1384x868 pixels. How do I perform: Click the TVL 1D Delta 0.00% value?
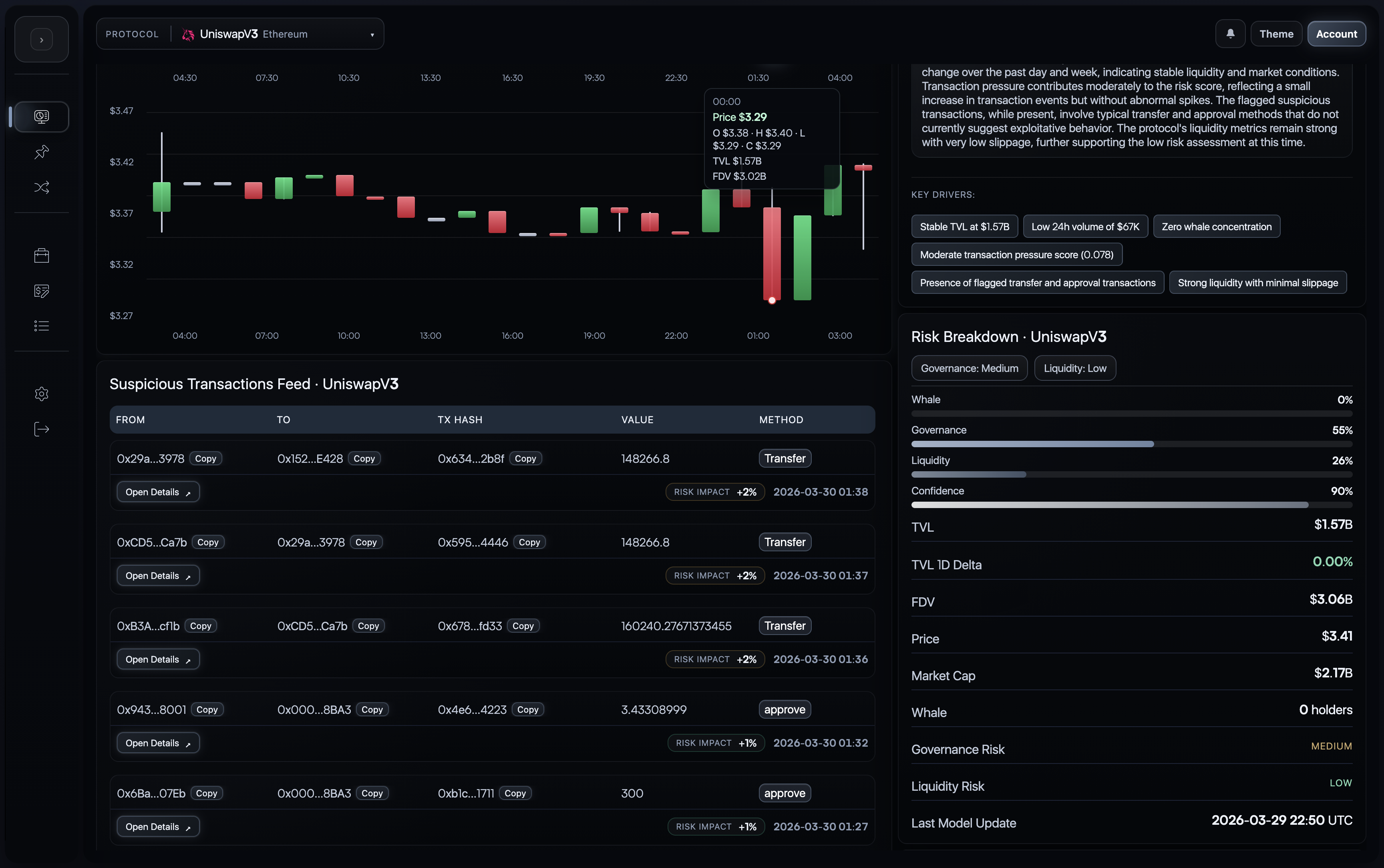pos(1332,562)
